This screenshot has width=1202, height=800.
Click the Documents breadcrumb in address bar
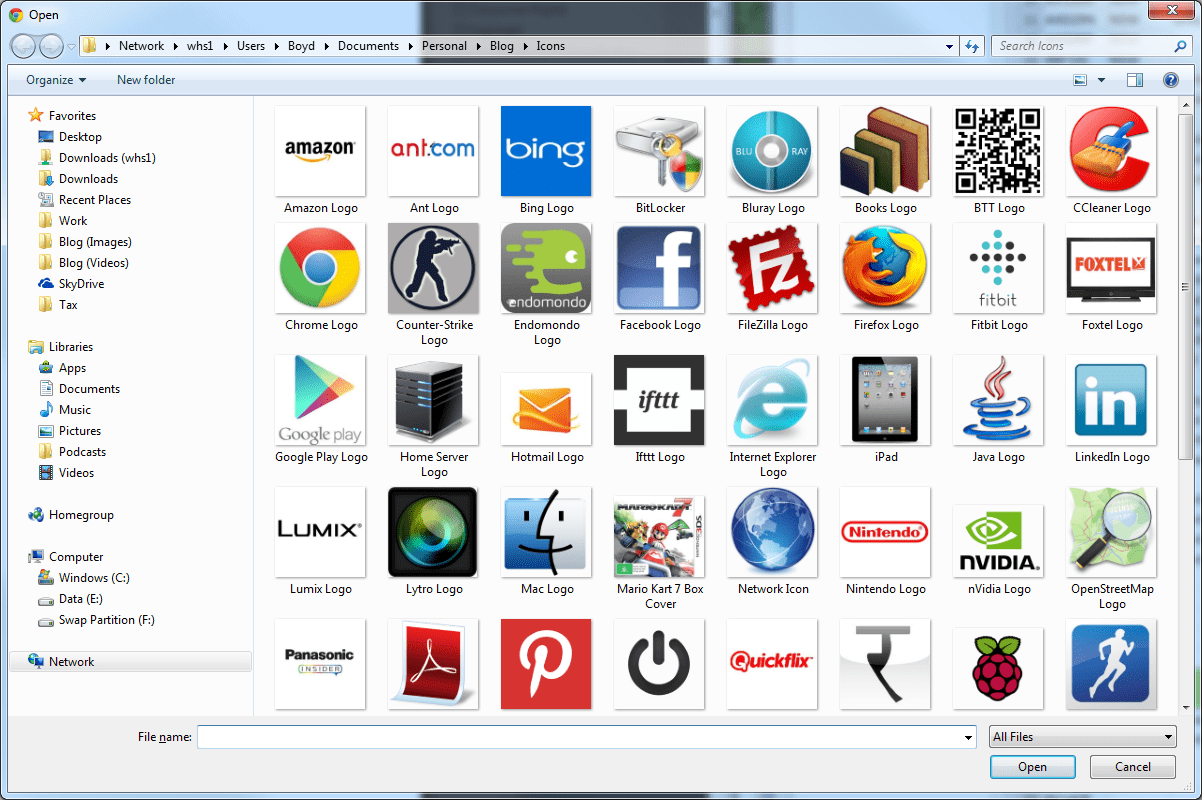coord(368,46)
